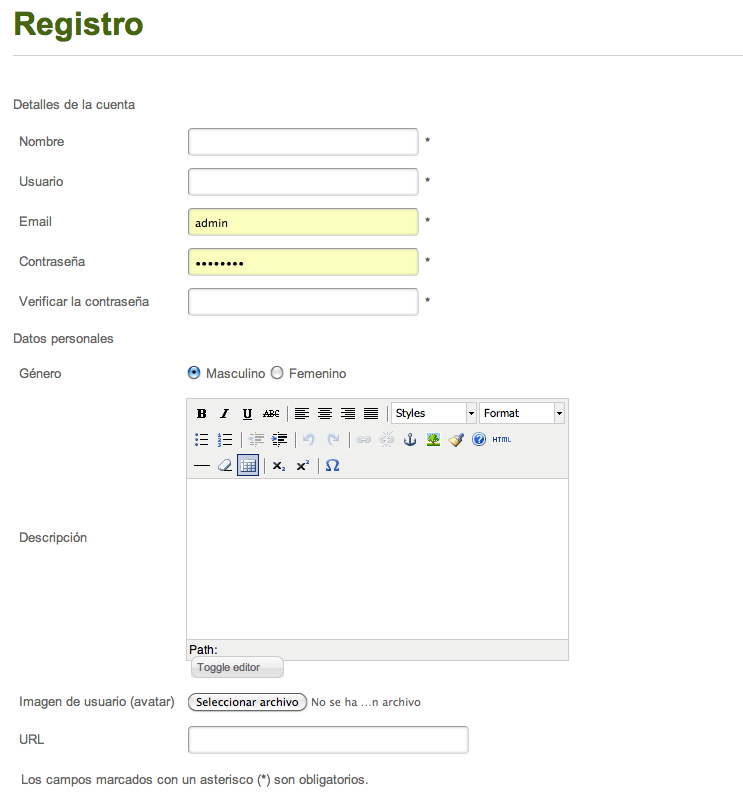Apply strikethrough with the ABC icon
This screenshot has height=796, width=743.
(271, 414)
